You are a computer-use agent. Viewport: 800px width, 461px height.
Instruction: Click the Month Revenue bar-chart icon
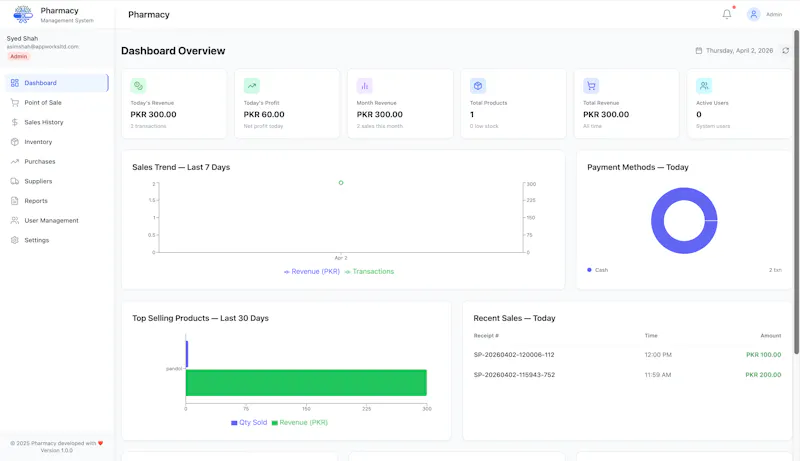pos(364,86)
